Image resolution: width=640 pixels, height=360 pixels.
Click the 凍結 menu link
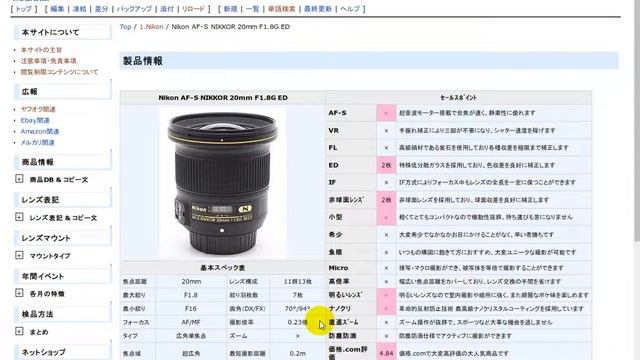(79, 9)
